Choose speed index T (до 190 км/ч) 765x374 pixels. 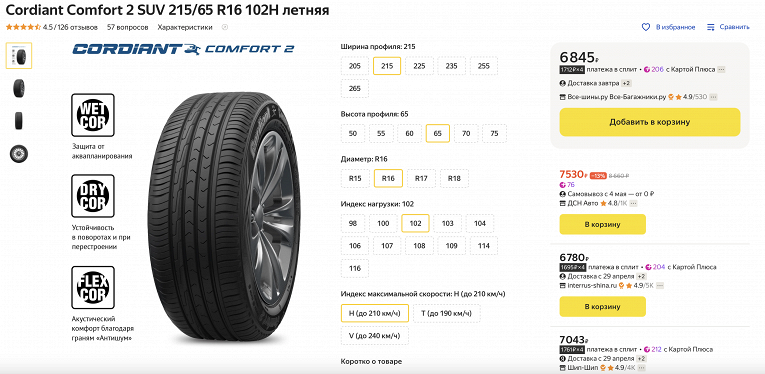point(446,314)
